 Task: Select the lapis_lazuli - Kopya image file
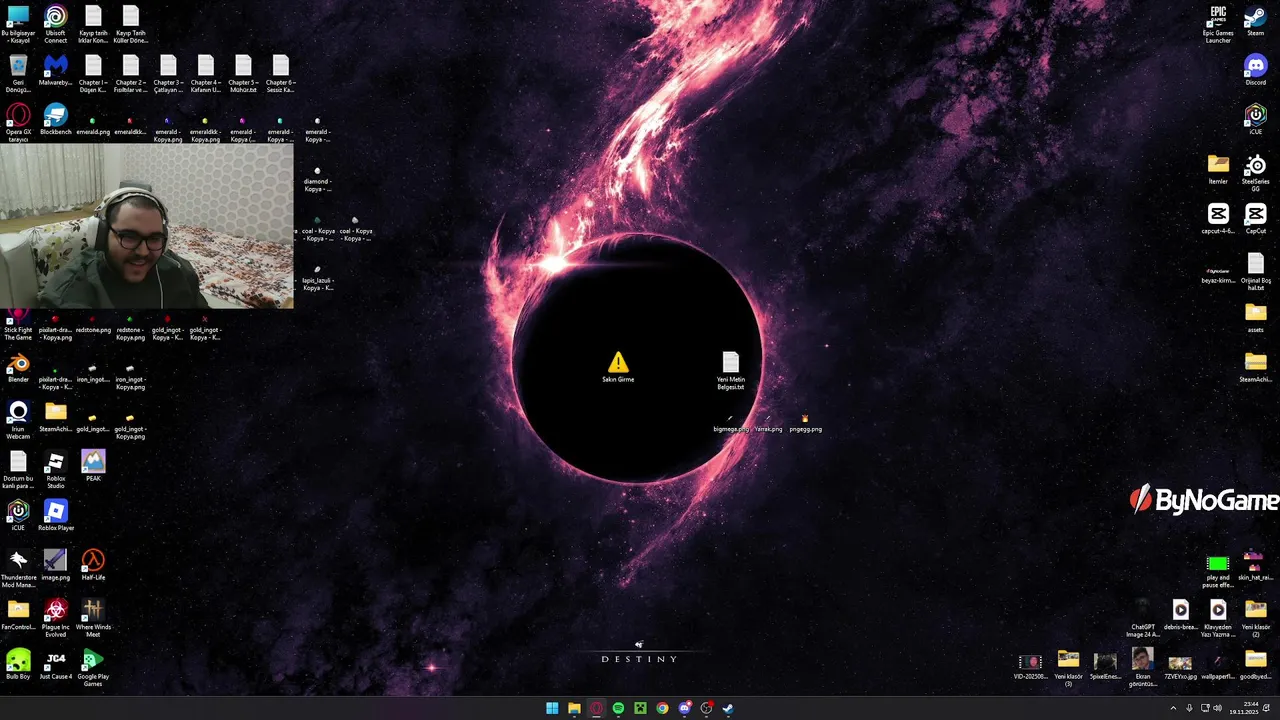[317, 279]
